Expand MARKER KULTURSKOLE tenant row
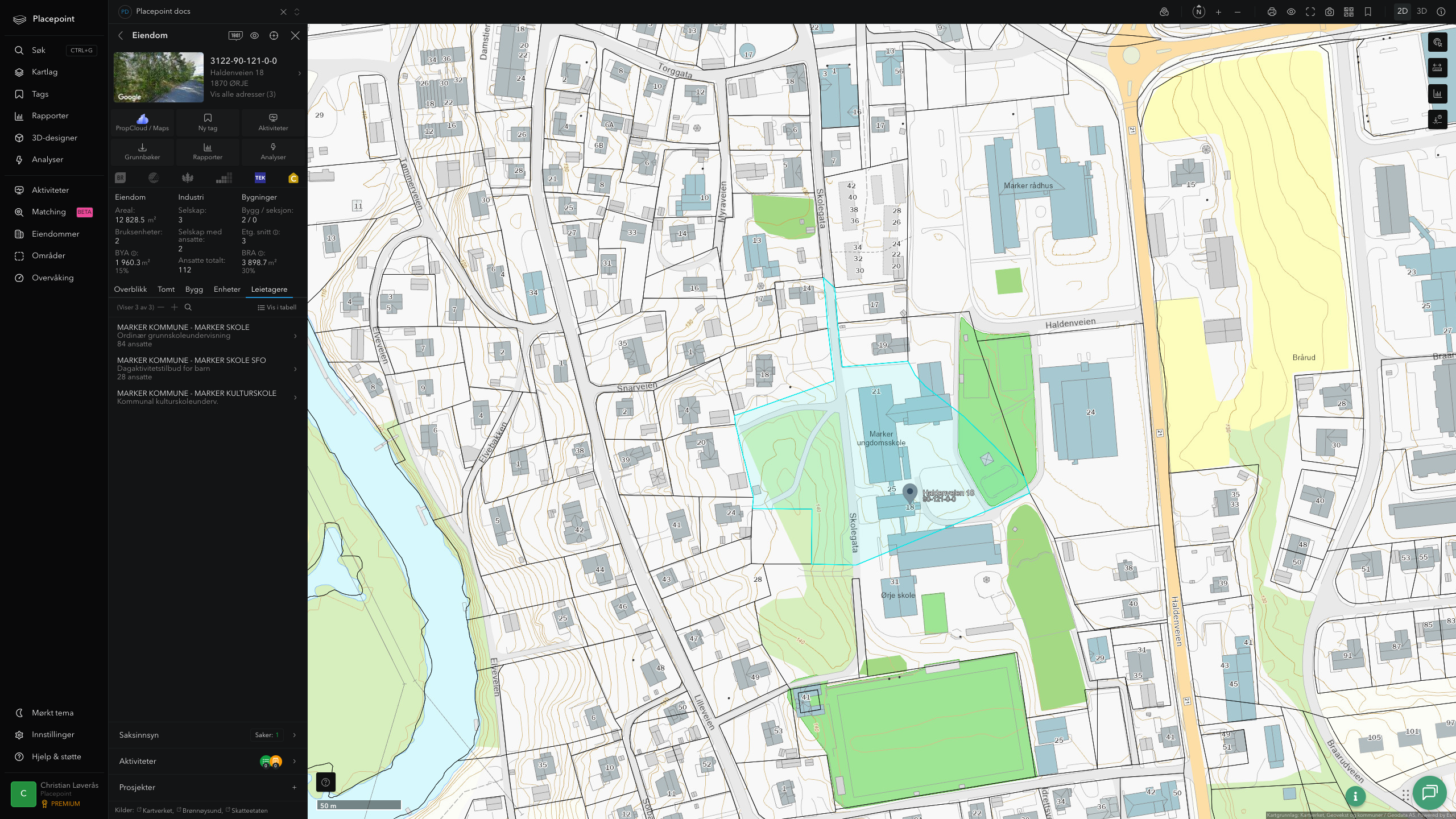Screen dimensions: 1456x819 click(207, 397)
